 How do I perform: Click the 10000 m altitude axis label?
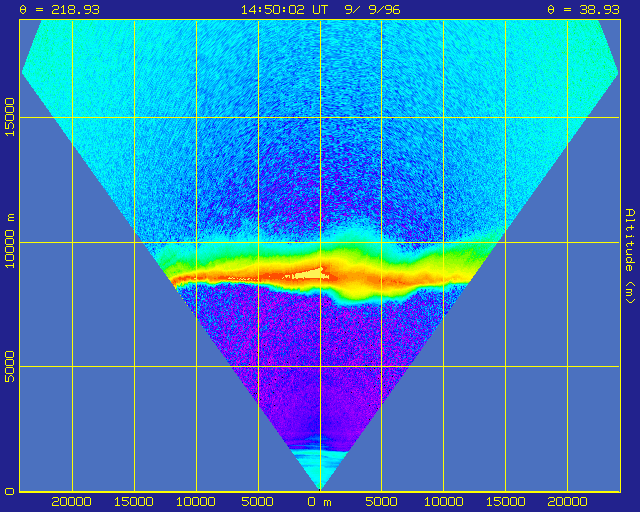click(x=10, y=241)
